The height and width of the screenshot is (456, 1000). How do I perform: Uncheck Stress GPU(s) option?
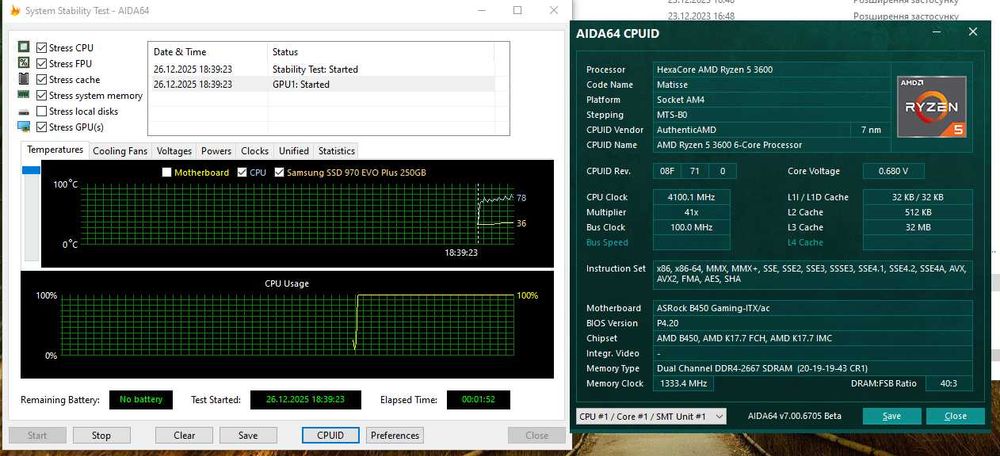[x=41, y=127]
